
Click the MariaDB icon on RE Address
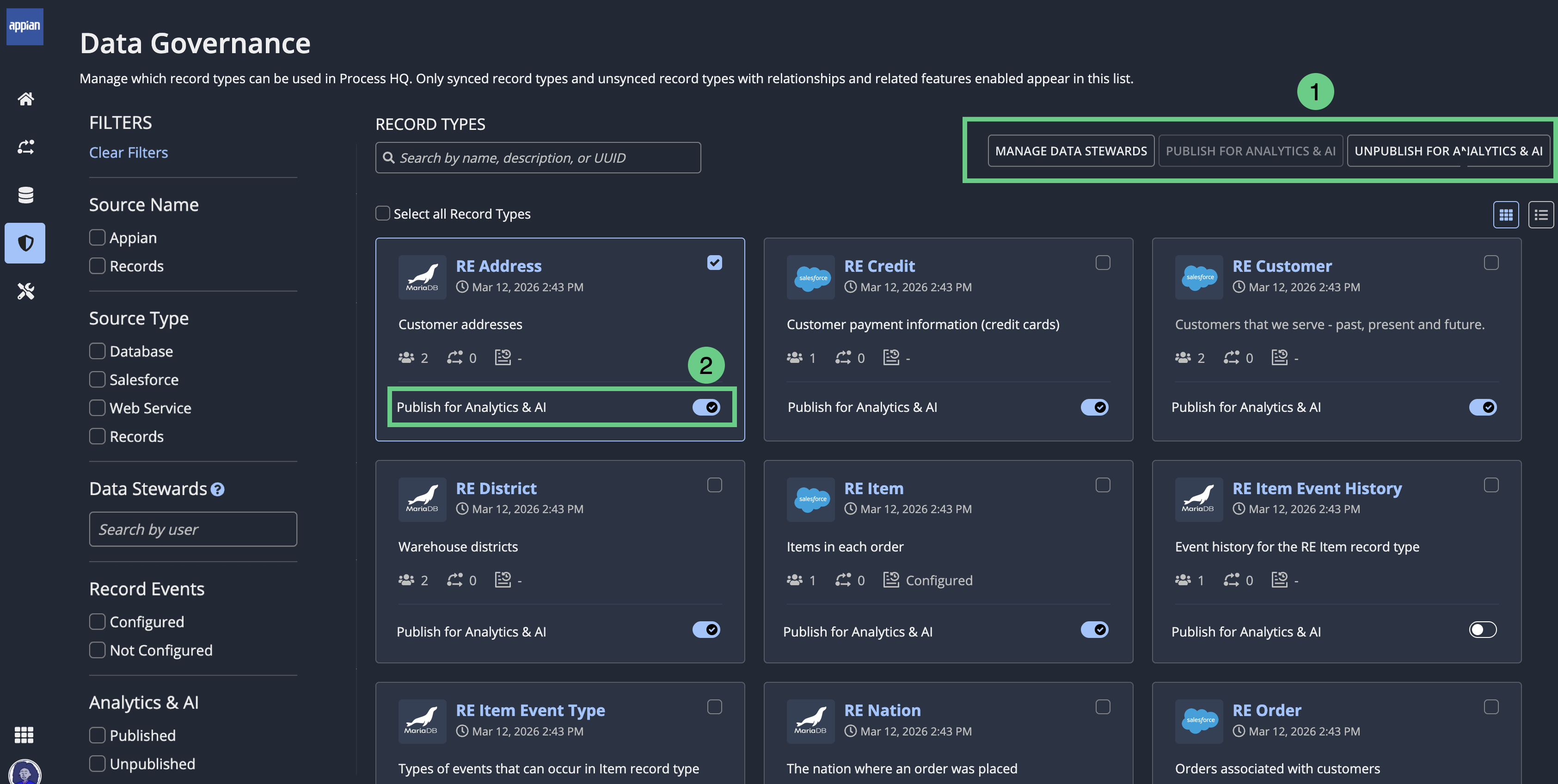422,277
